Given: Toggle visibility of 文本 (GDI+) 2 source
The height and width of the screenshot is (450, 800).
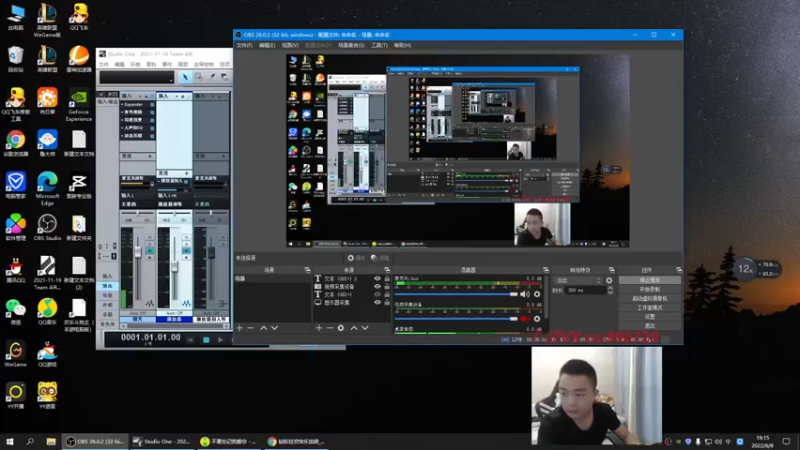Looking at the screenshot, I should 377,279.
